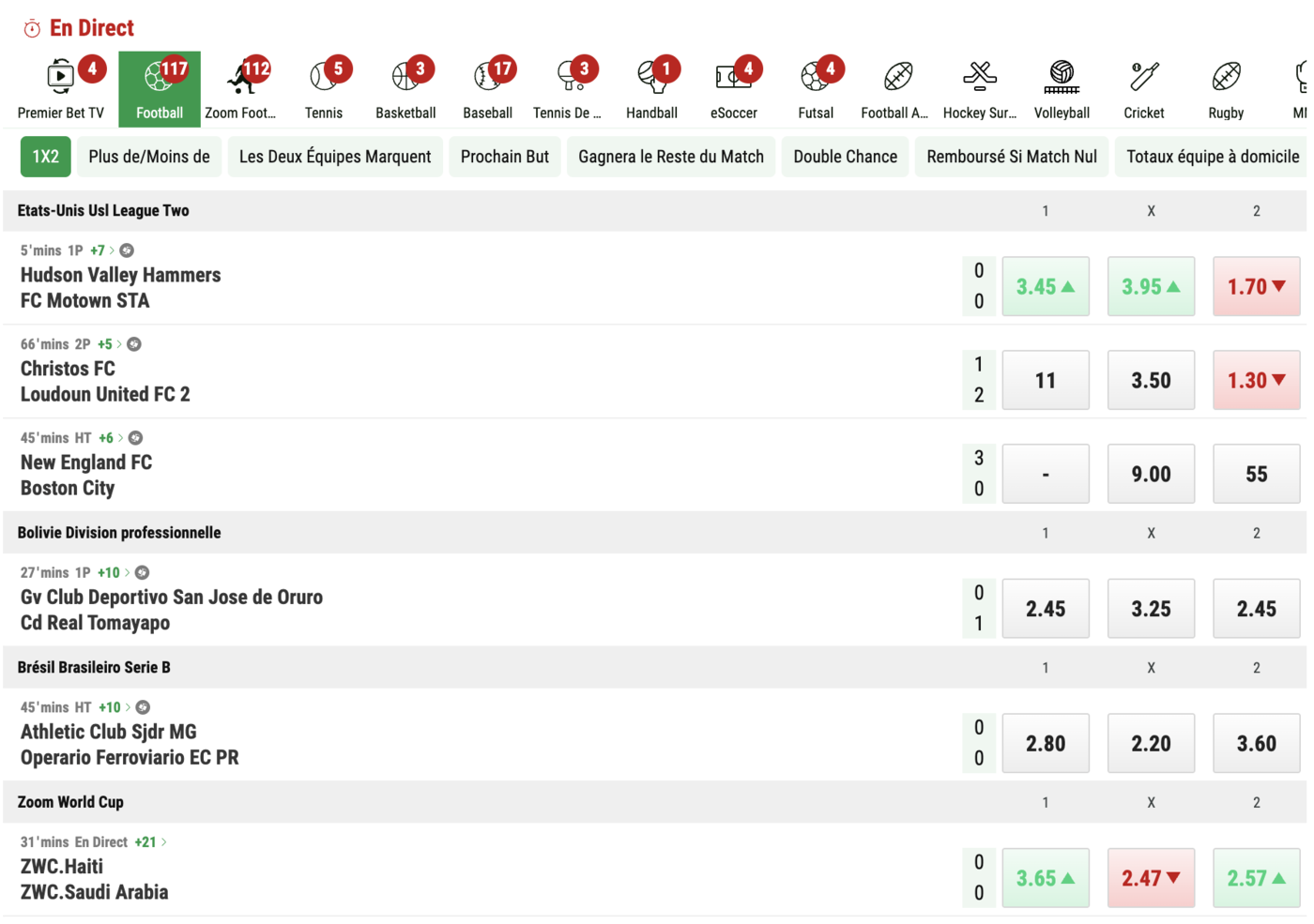The height and width of the screenshot is (924, 1314).
Task: Bet on draw at 3.50
Action: [1151, 380]
